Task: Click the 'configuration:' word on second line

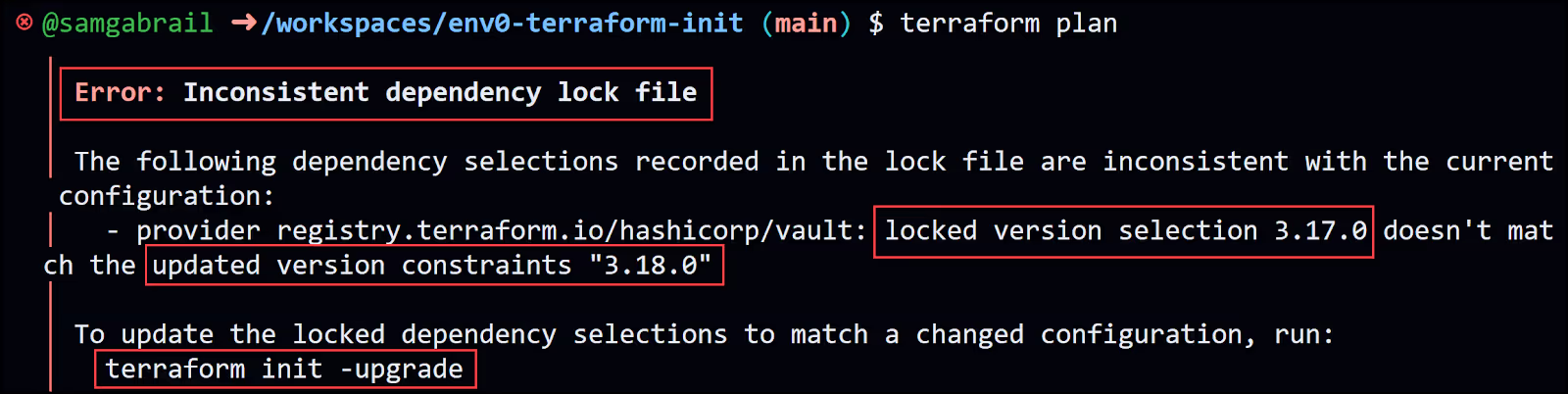Action: point(167,196)
